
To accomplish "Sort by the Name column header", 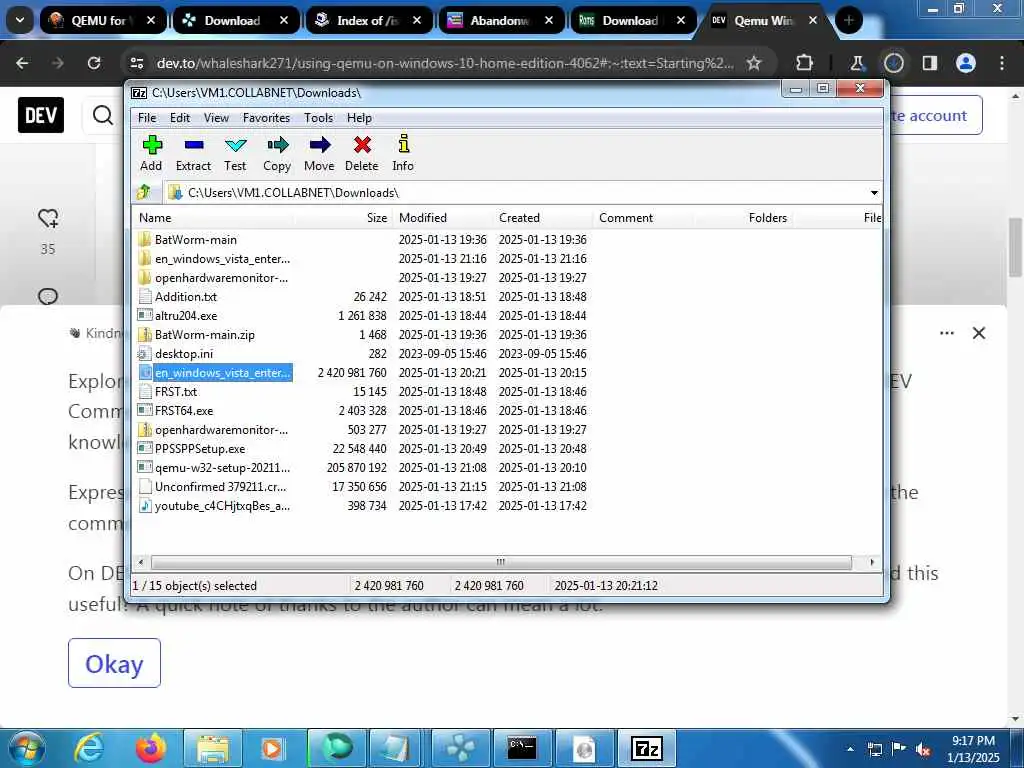I will pos(213,218).
